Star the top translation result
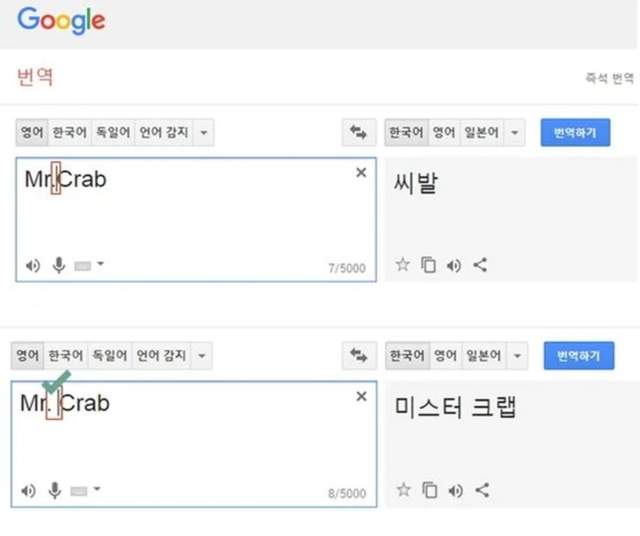640x536 pixels. click(x=403, y=265)
